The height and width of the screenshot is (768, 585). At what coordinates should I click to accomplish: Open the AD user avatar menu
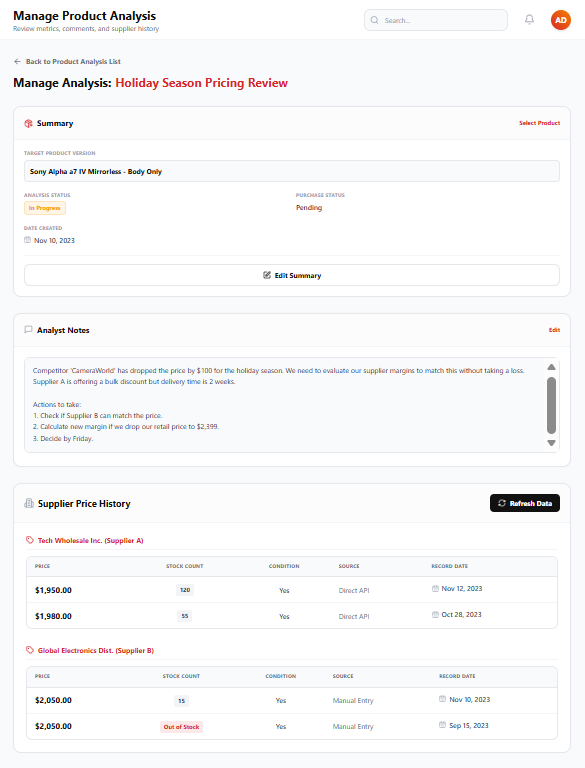tap(561, 20)
